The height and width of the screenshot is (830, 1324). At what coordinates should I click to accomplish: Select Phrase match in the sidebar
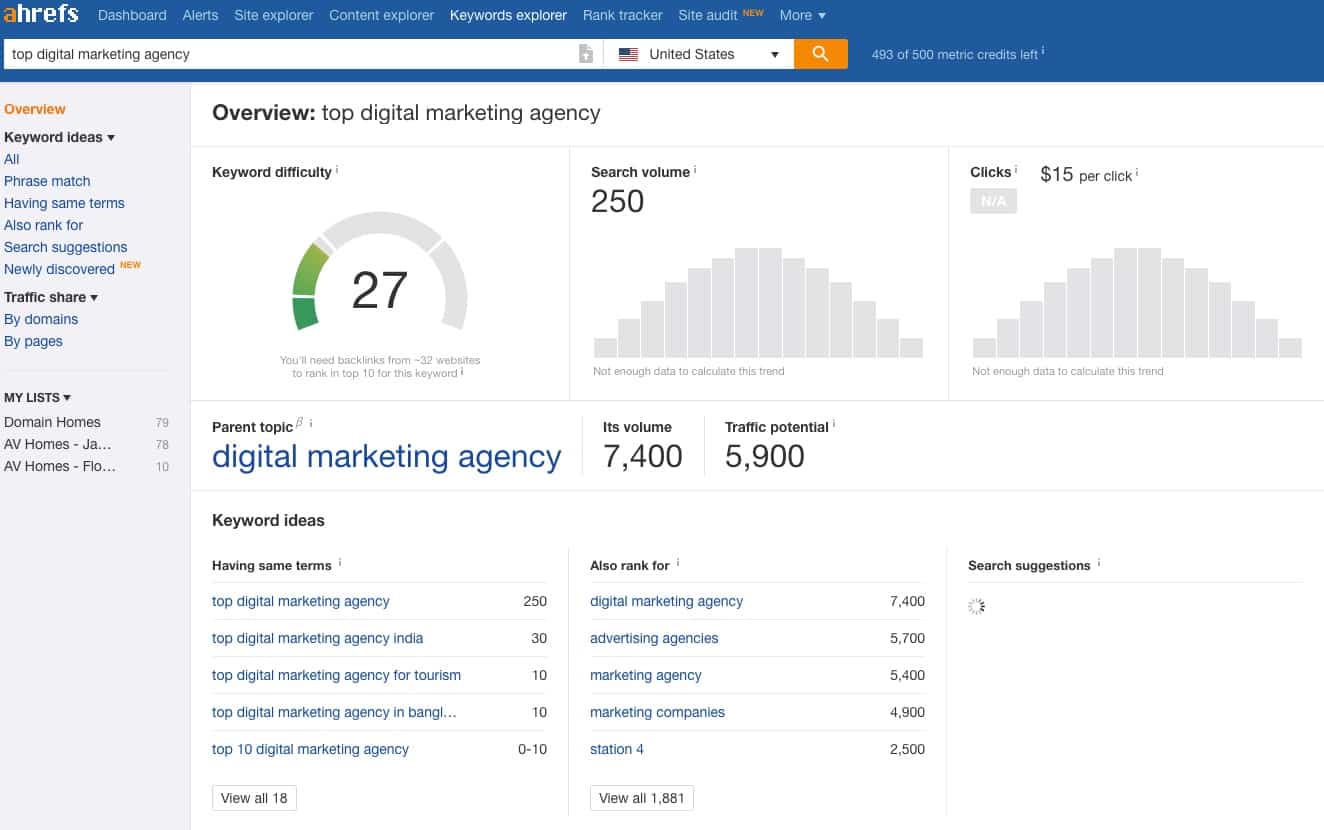tap(47, 181)
